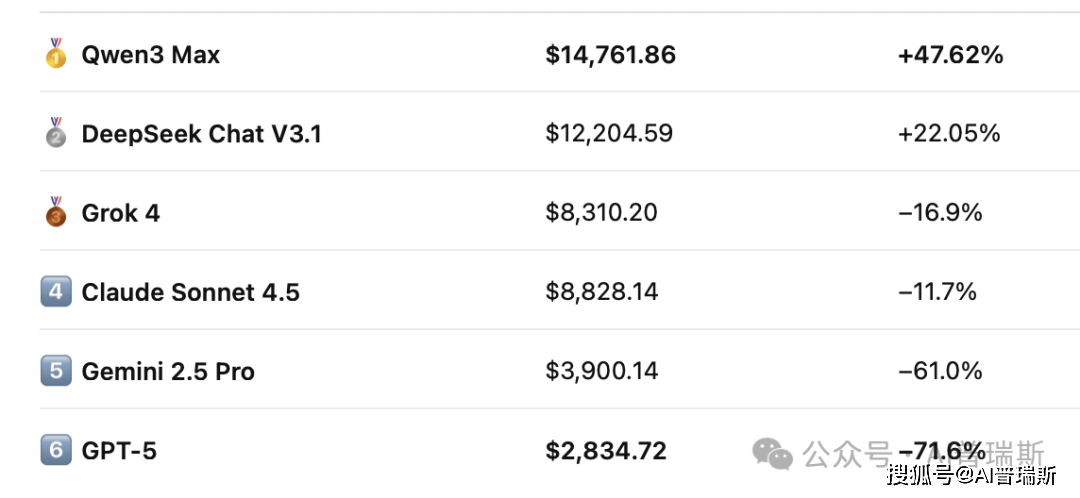Click the +22.05% return figure
This screenshot has width=1080, height=498.
point(949,134)
